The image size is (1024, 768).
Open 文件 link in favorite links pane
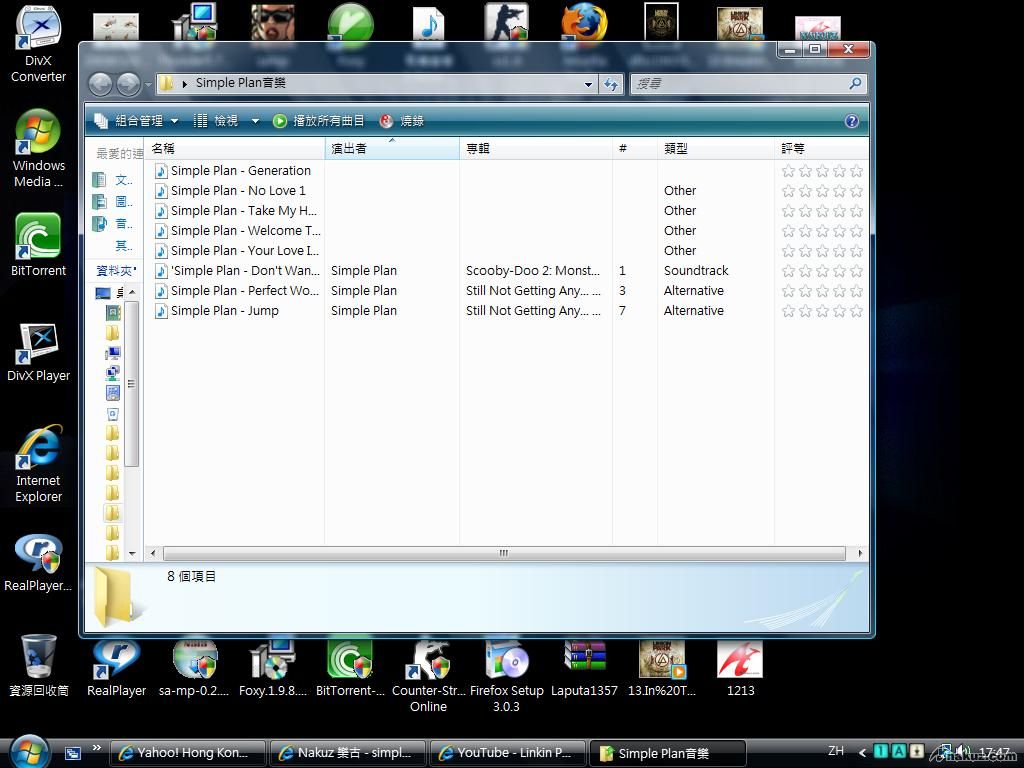pos(113,180)
